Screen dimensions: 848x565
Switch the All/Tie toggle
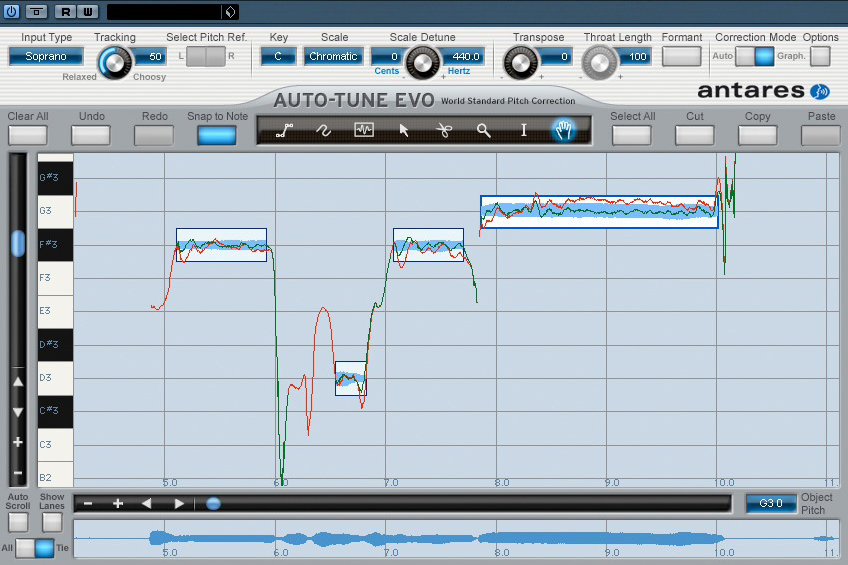click(35, 548)
